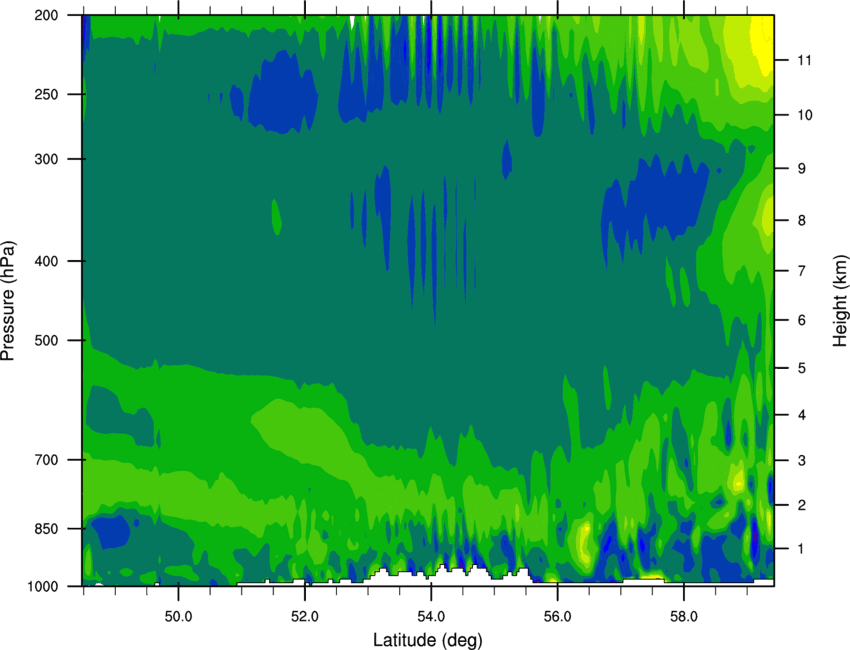Image resolution: width=850 pixels, height=650 pixels.
Task: Click the 50.0 latitude tick label
Action: tap(178, 616)
